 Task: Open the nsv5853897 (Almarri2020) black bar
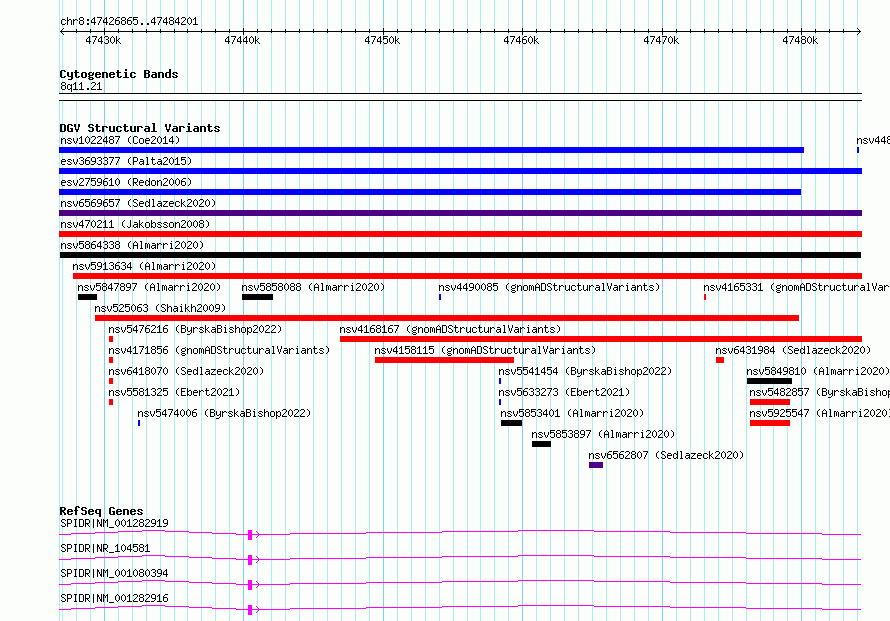(541, 444)
